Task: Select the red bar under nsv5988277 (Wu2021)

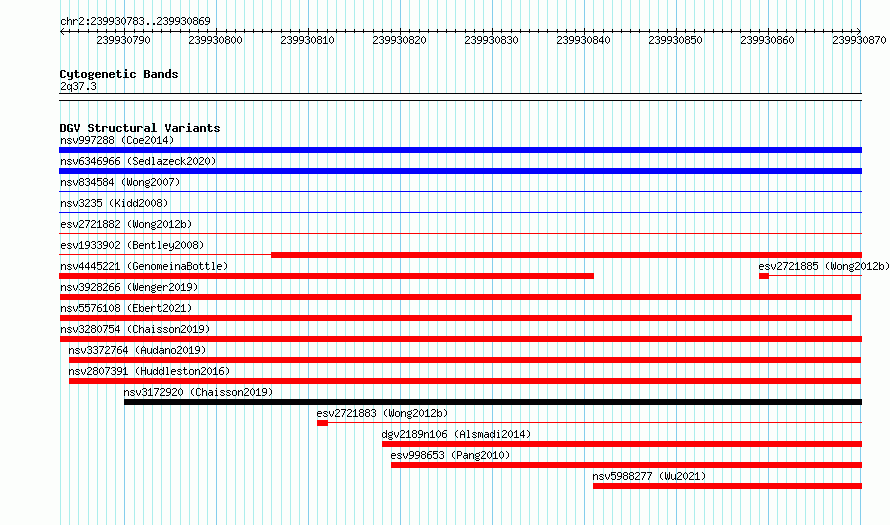Action: (x=728, y=486)
